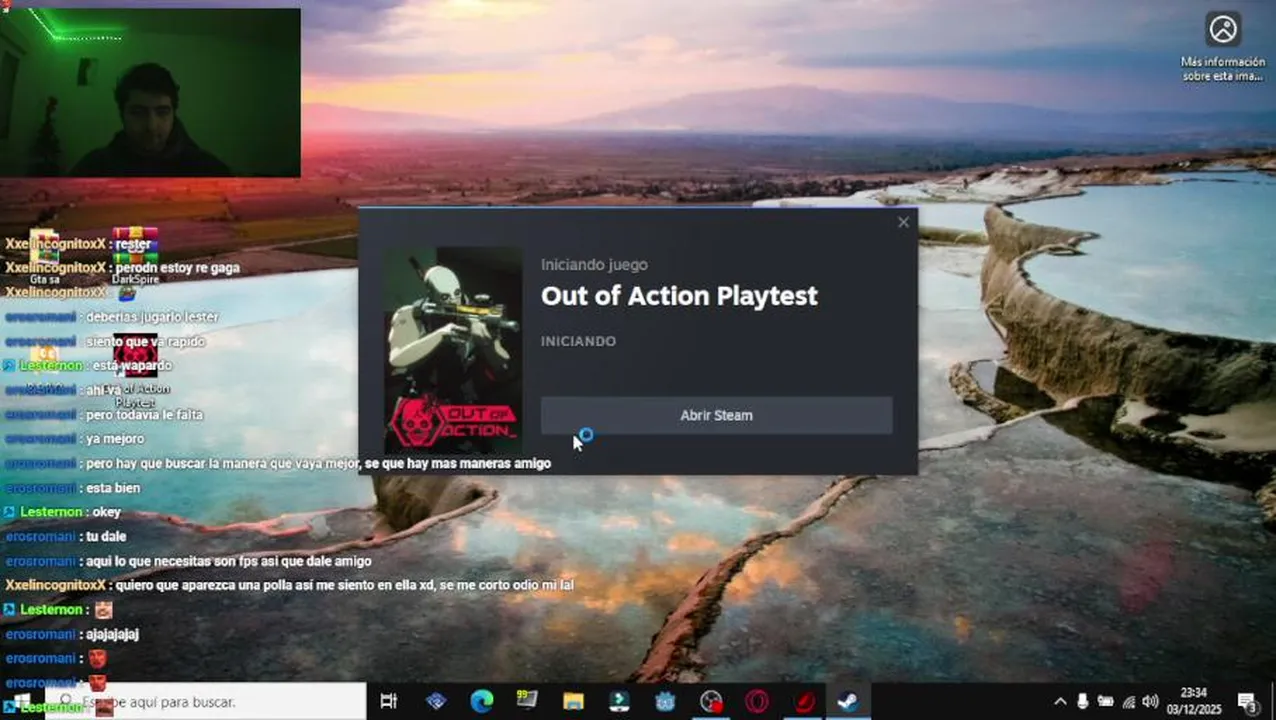Open the red swirl app on taskbar
Image resolution: width=1276 pixels, height=720 pixels.
(x=805, y=702)
